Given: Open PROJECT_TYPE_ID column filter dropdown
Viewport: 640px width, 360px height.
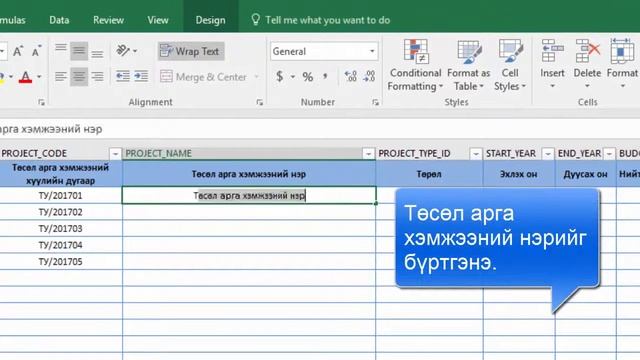Looking at the screenshot, I should point(476,154).
